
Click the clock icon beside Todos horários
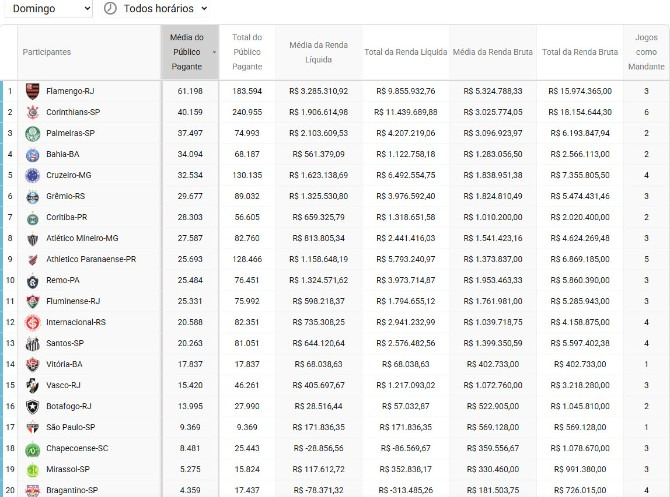coord(110,9)
